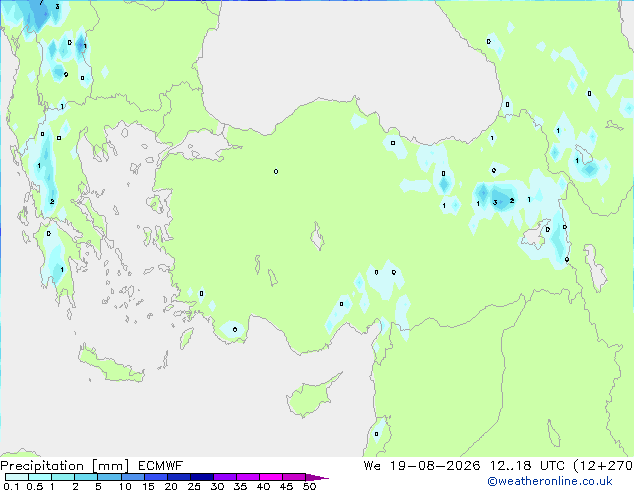
Task: Click the 0 value in central Turkey
Action: click(x=276, y=171)
